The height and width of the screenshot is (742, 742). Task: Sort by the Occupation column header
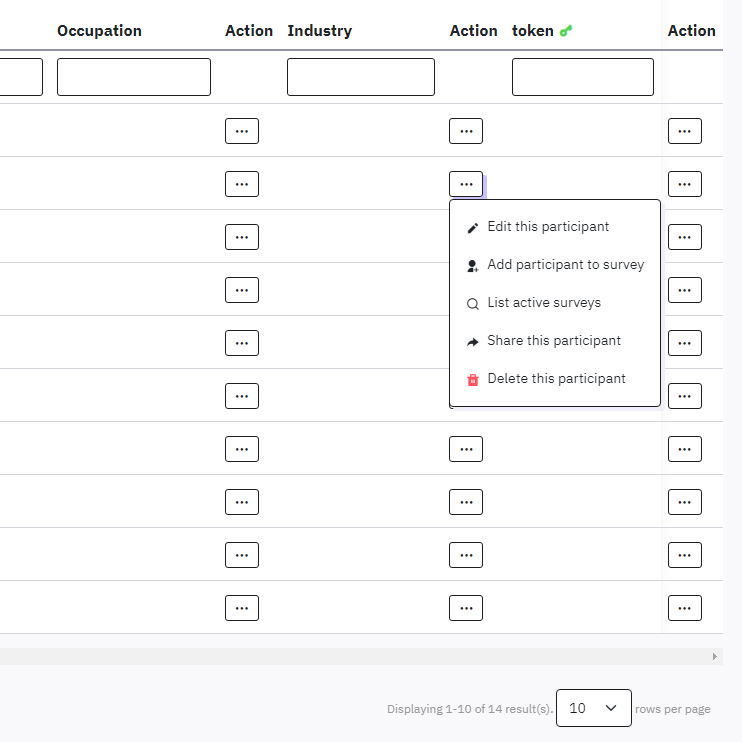(x=99, y=31)
